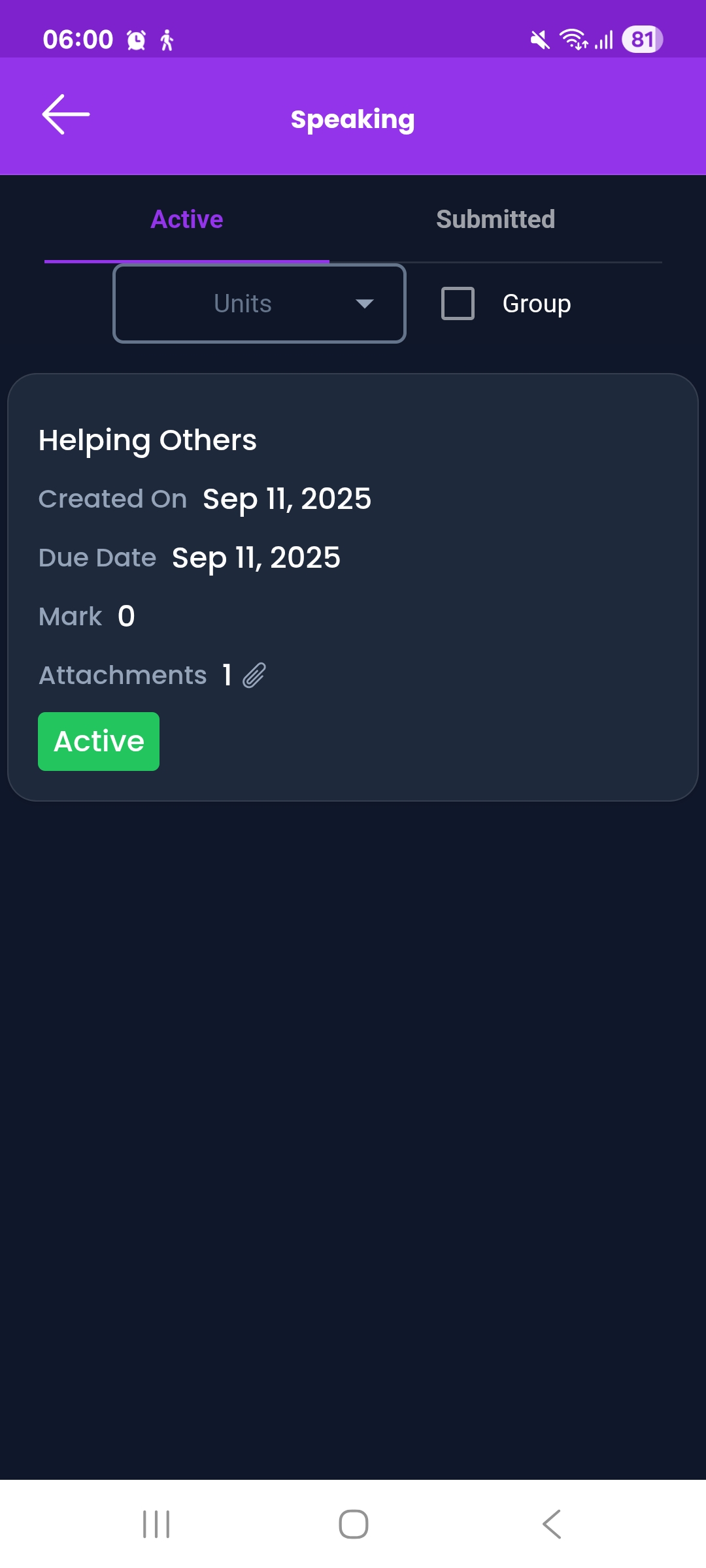Tap the Mark value on the card
Image resolution: width=706 pixels, height=1568 pixels.
[x=126, y=617]
